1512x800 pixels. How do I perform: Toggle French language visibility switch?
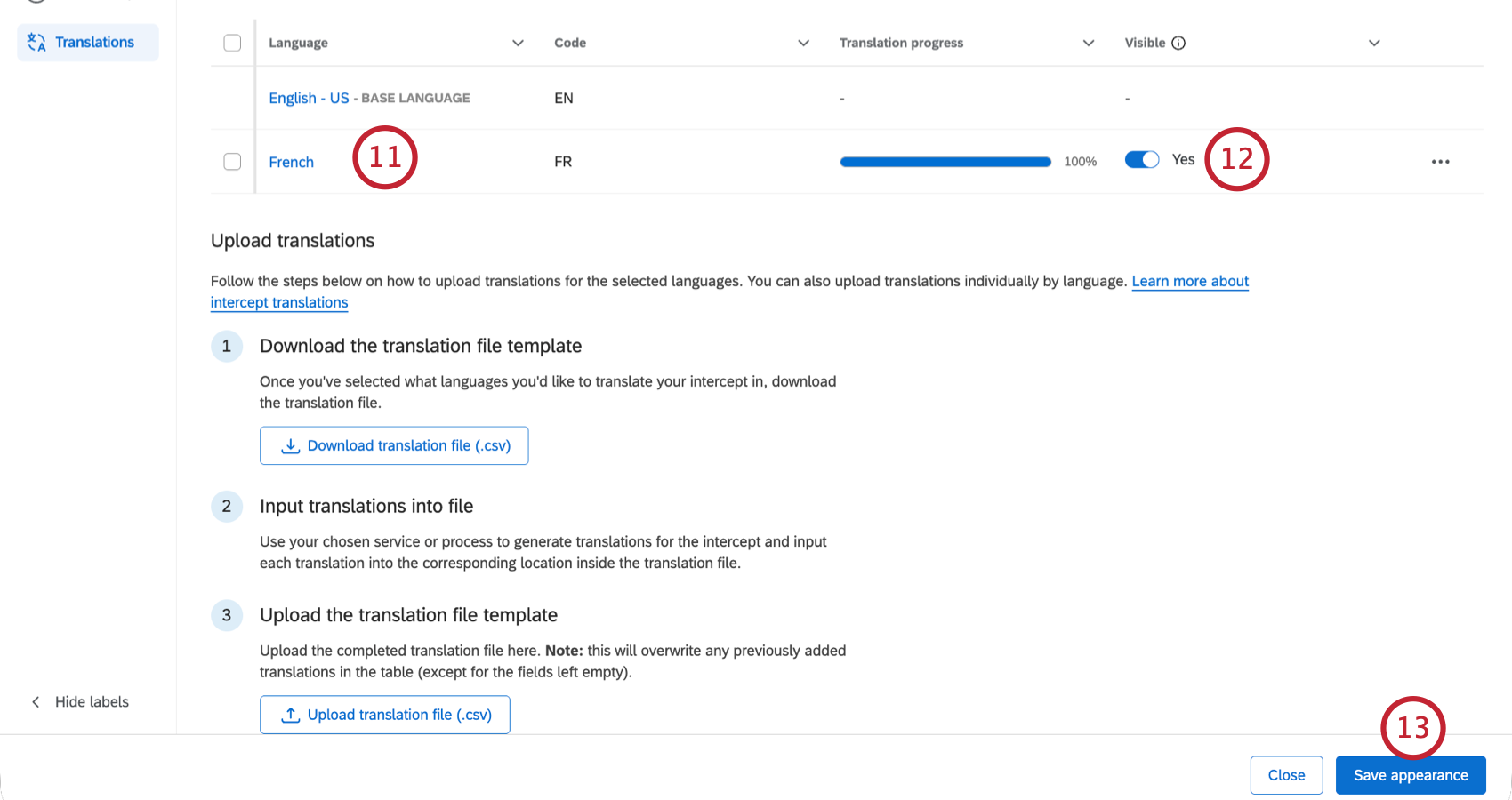coord(1142,160)
